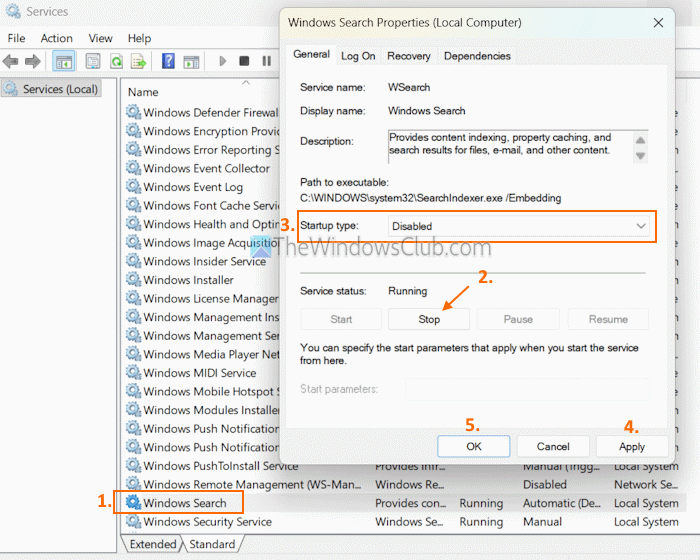Click the Back arrow in Services toolbar

click(10, 61)
